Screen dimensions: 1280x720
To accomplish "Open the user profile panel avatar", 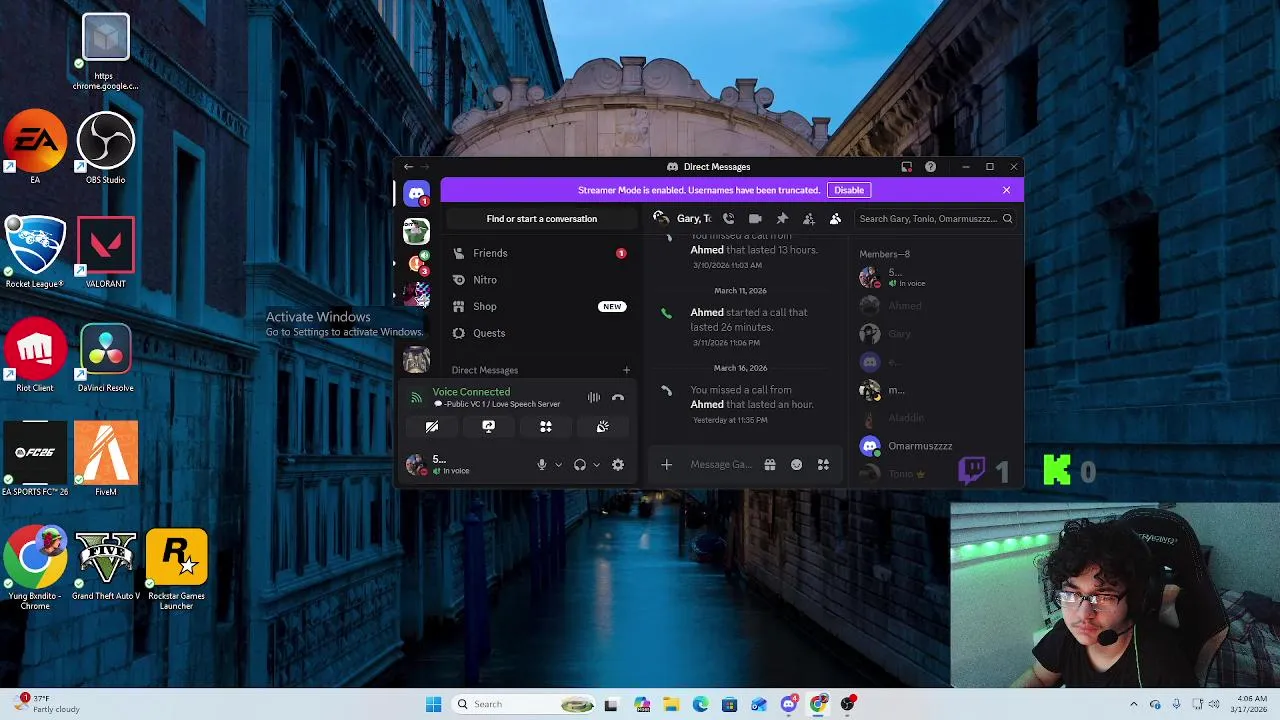I will (415, 464).
